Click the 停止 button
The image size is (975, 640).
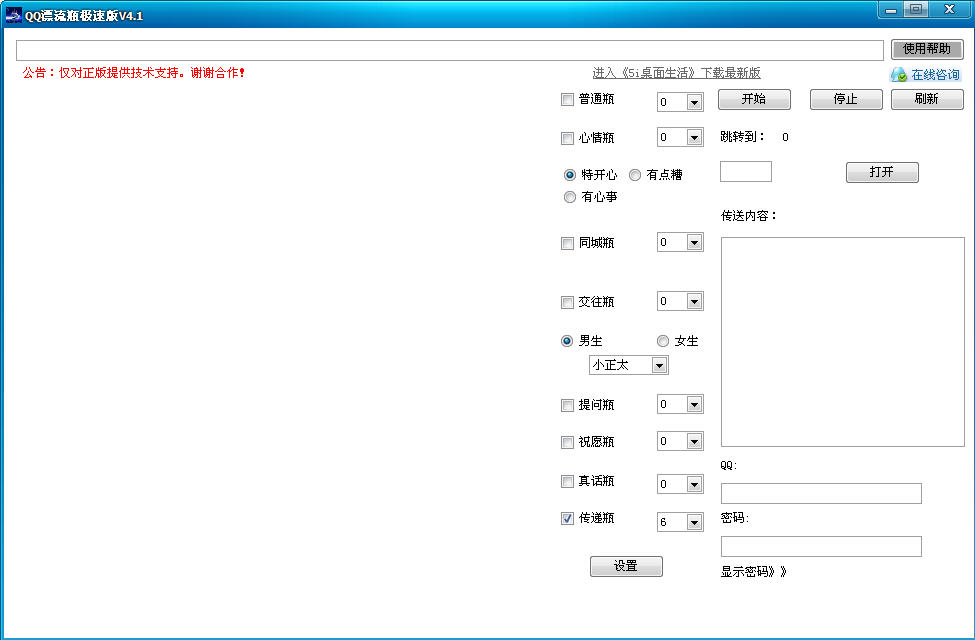pyautogui.click(x=846, y=100)
